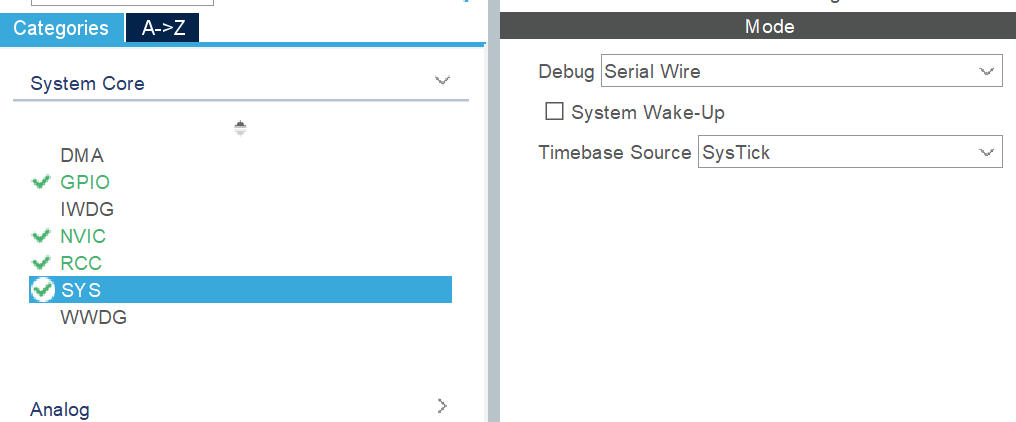Collapse the System Core category chevron
Viewport: 1016px width, 422px height.
point(442,81)
